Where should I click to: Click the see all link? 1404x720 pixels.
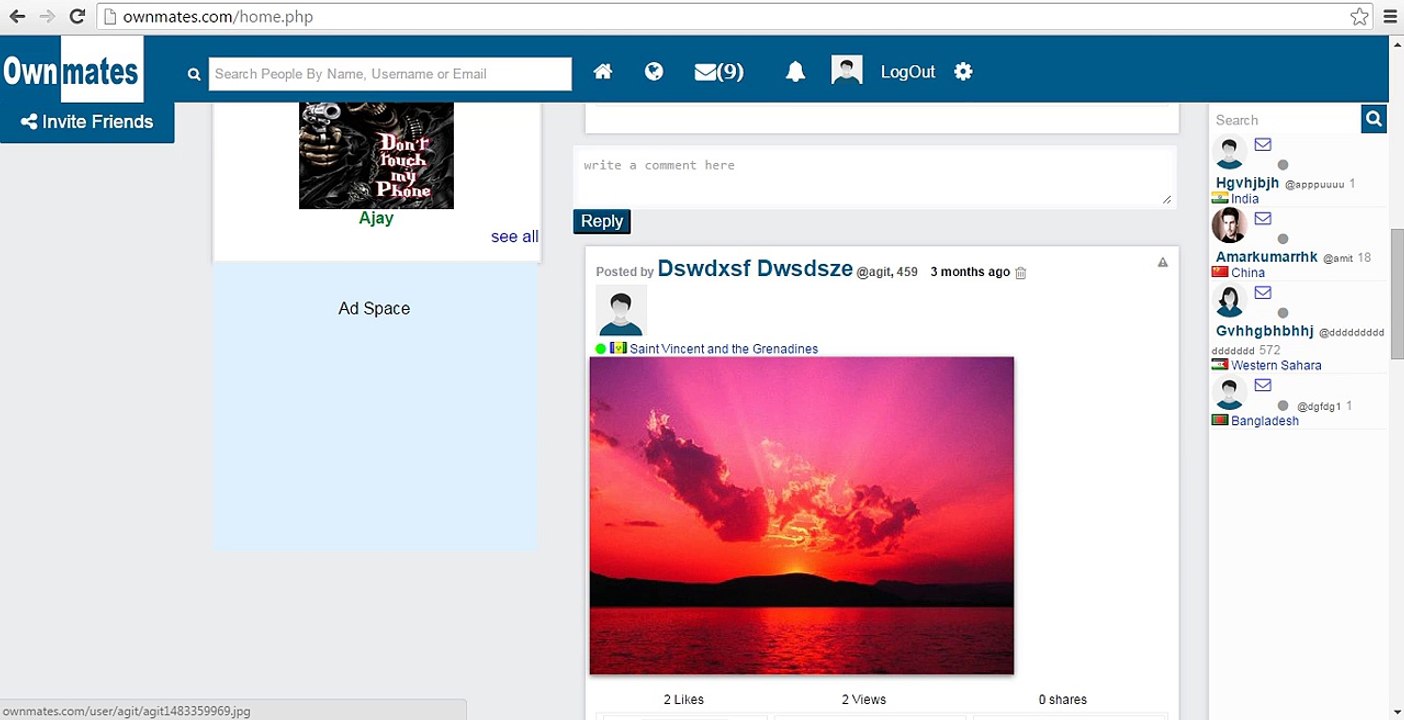515,237
